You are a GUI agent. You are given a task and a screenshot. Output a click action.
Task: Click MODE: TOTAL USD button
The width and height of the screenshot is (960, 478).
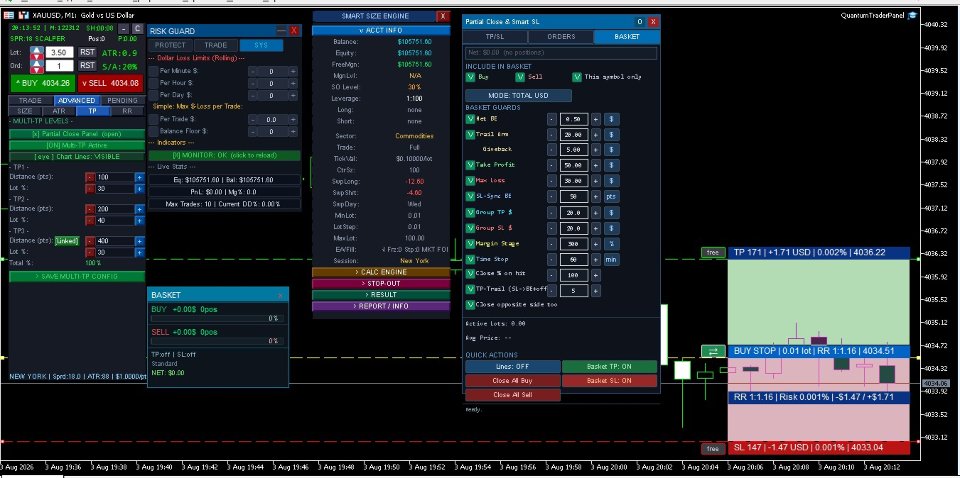(518, 95)
